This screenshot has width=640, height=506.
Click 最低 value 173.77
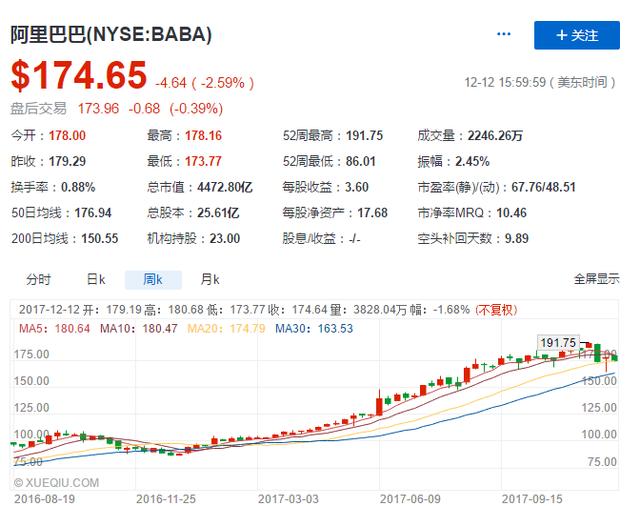tap(203, 161)
